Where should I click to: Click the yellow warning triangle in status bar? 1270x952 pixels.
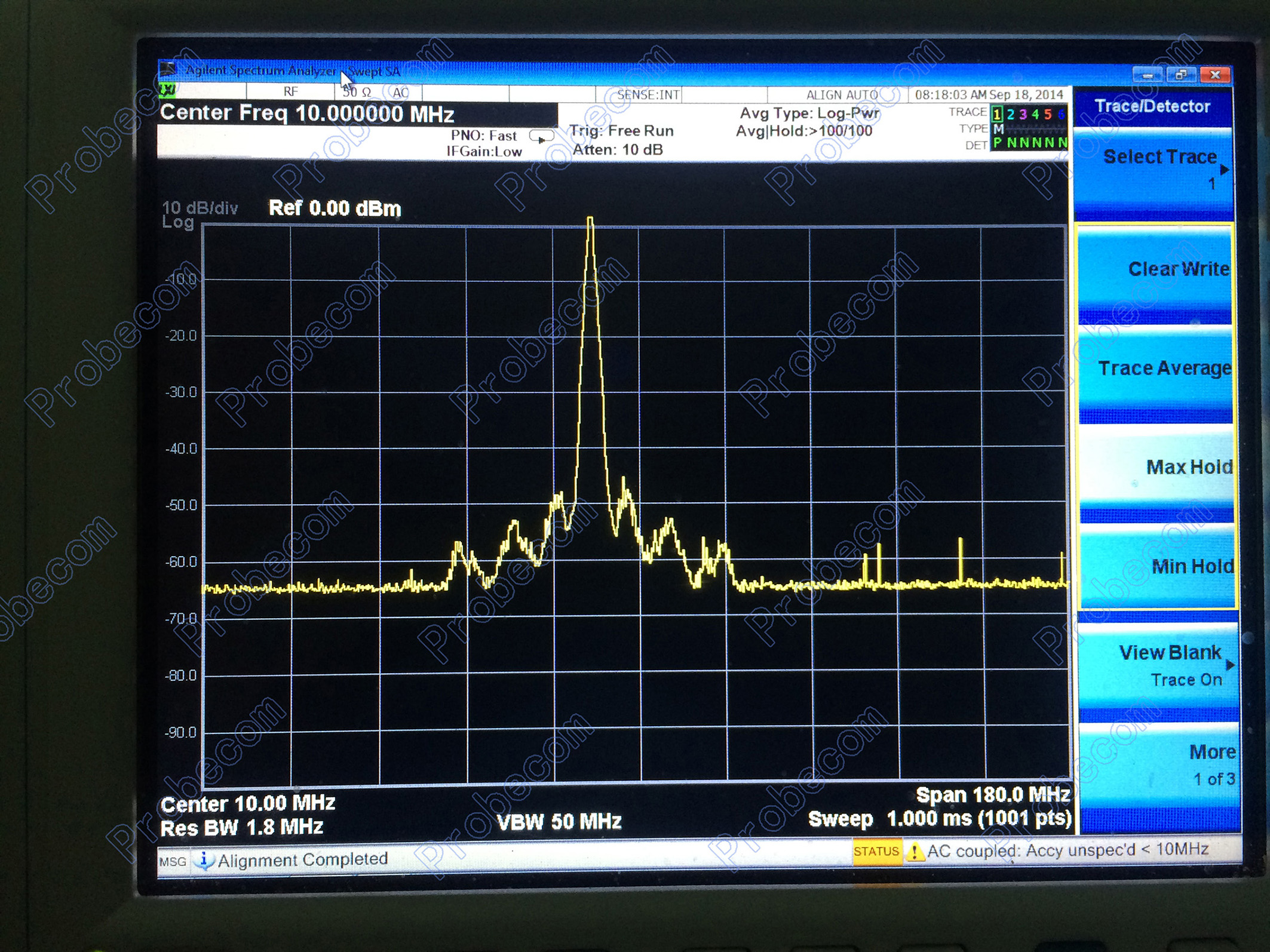[914, 852]
